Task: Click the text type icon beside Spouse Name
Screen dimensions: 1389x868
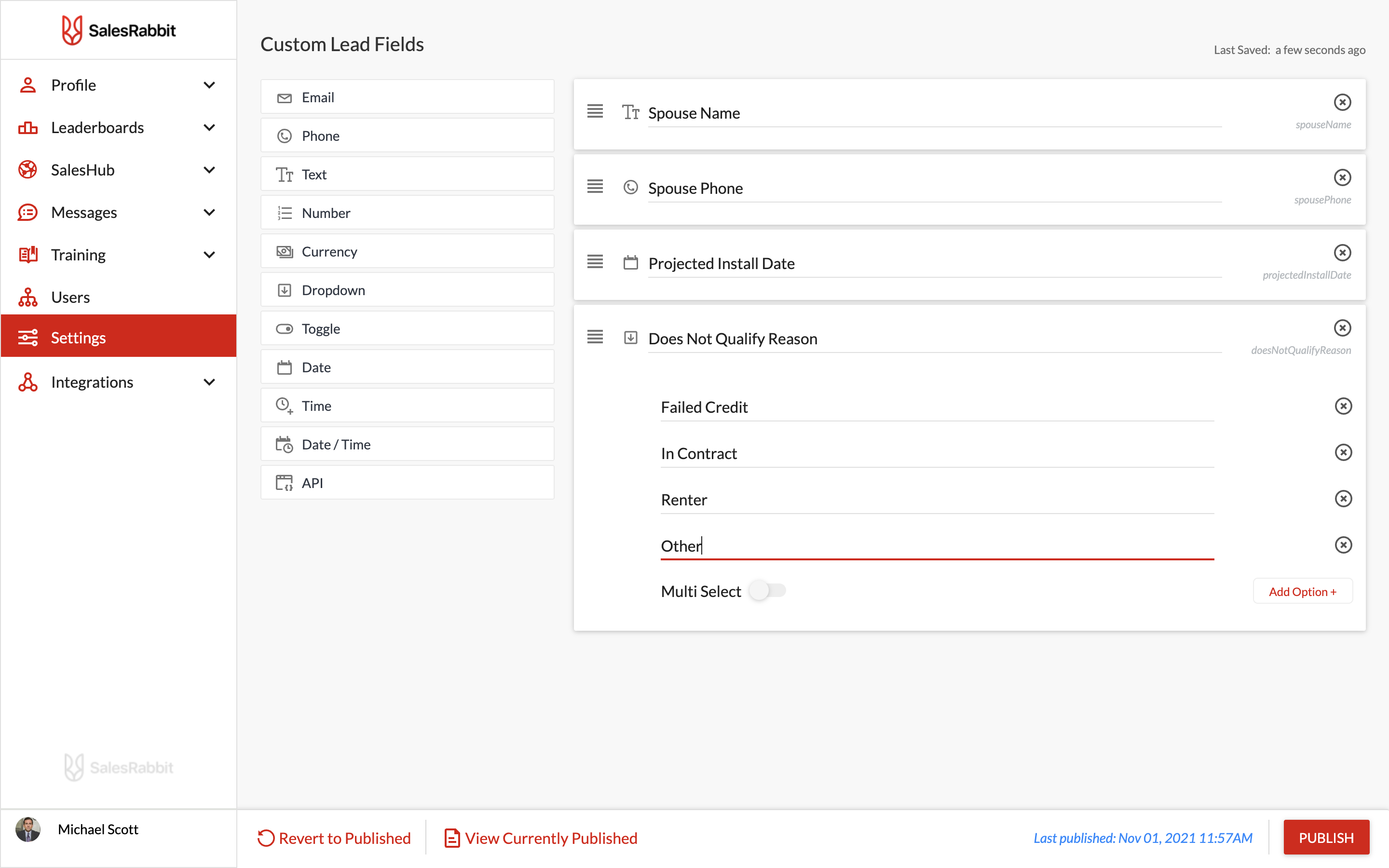Action: pos(631,112)
